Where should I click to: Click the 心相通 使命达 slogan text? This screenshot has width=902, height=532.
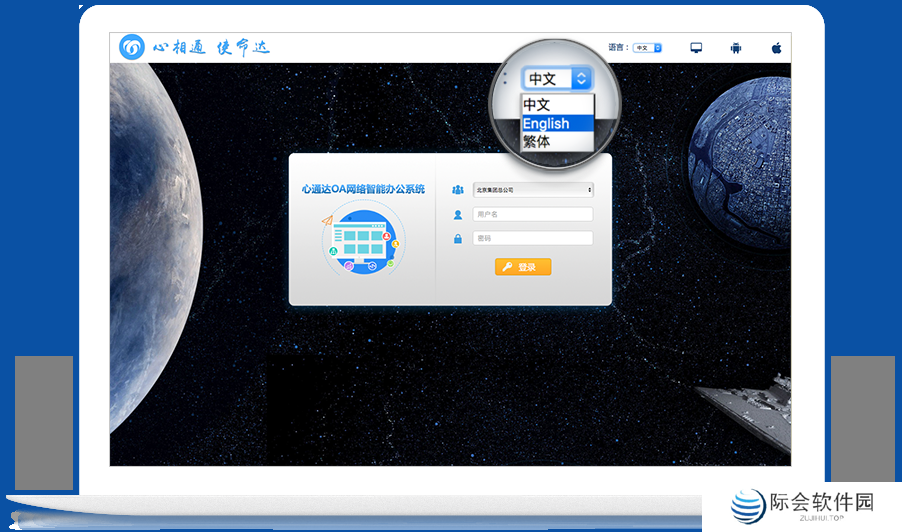(210, 47)
